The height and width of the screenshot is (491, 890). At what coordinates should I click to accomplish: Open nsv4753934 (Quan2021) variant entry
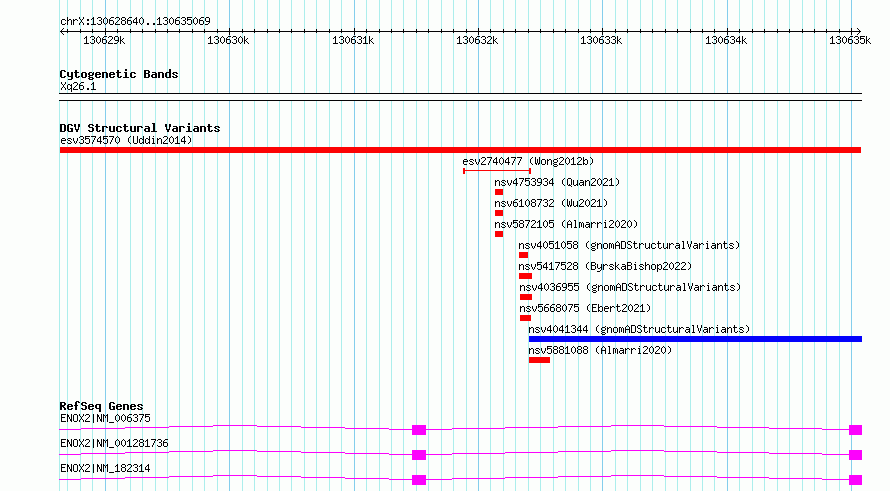pyautogui.click(x=557, y=182)
